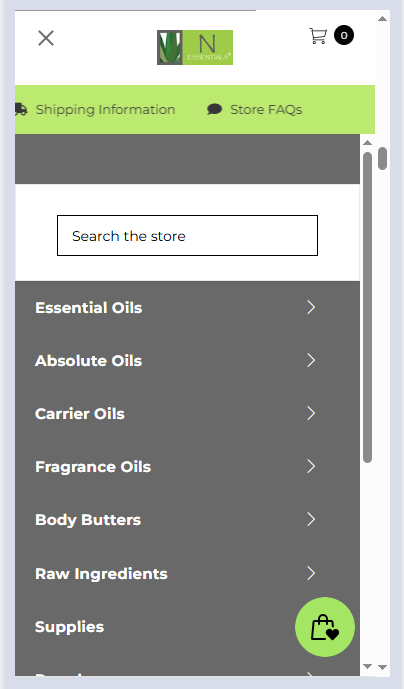404x689 pixels.
Task: Open the green wishlist bag button
Action: [325, 627]
